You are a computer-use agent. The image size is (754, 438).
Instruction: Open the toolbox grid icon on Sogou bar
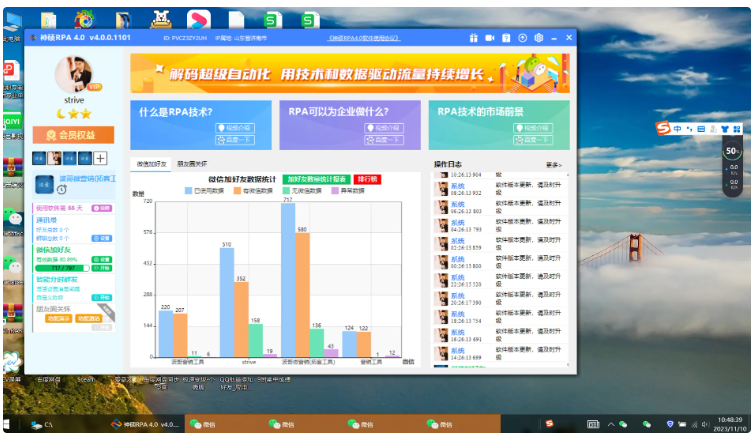pyautogui.click(x=736, y=129)
